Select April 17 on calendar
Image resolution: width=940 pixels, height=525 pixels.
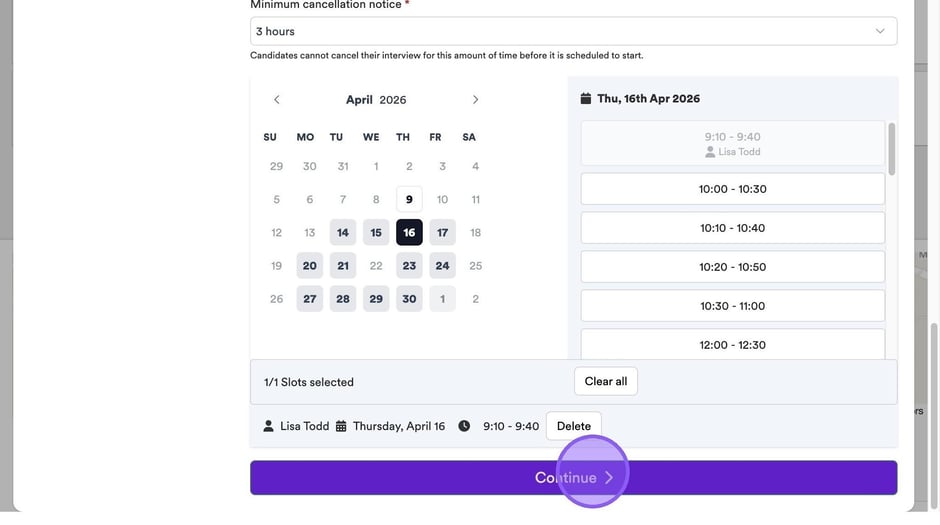(442, 233)
